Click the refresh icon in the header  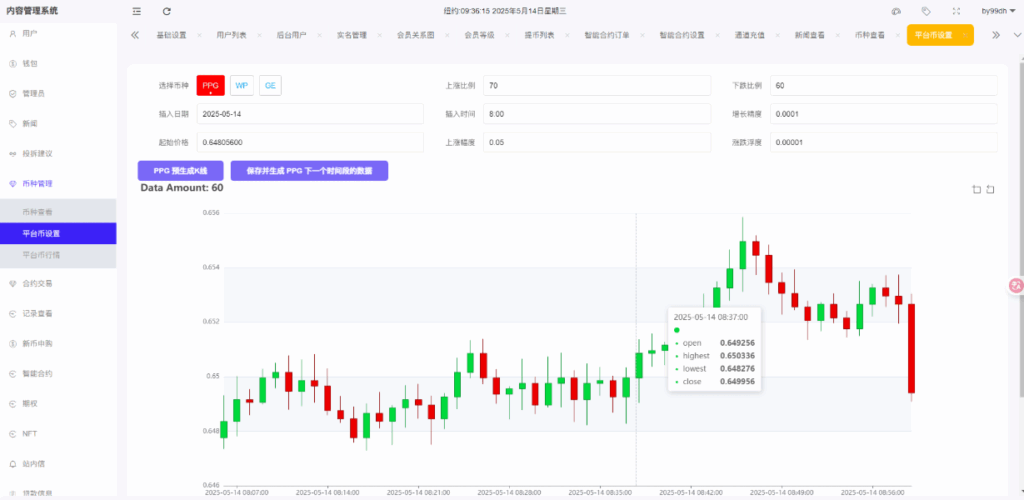tap(167, 11)
